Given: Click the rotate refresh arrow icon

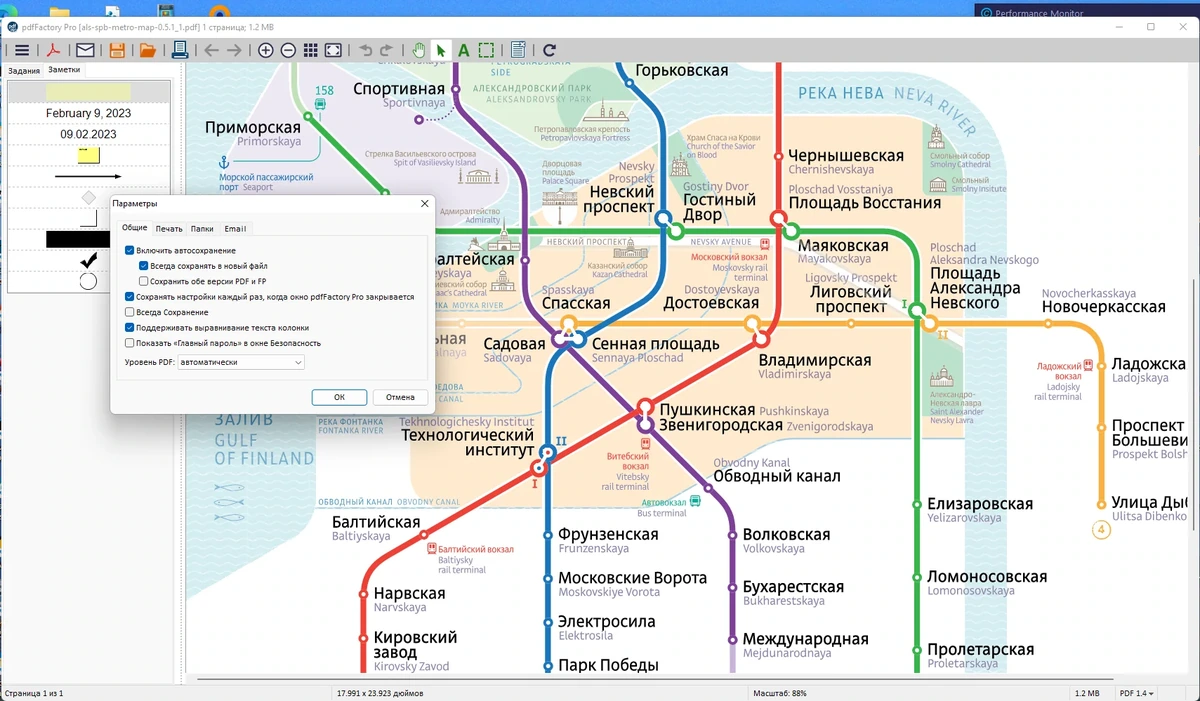Looking at the screenshot, I should pos(549,50).
